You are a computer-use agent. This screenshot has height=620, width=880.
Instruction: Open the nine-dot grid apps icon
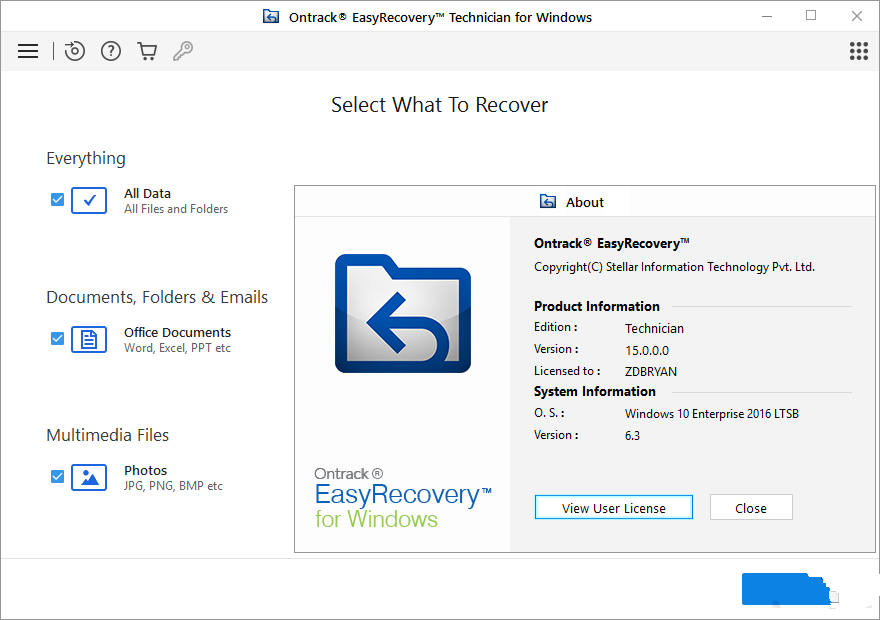[859, 51]
